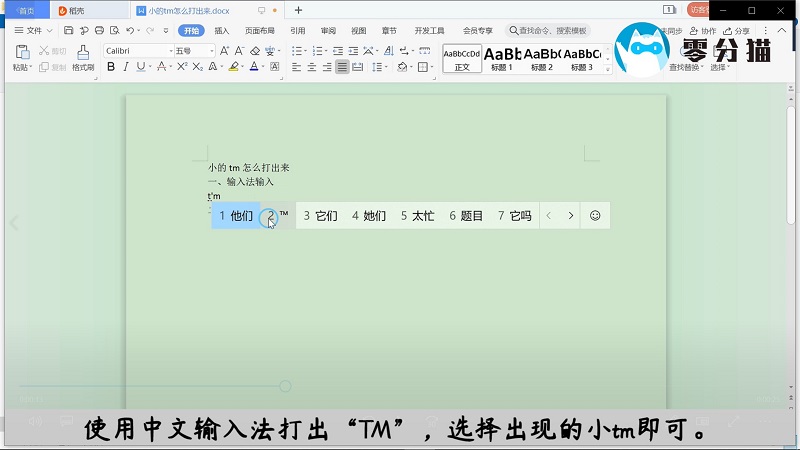Expand the numbered list dropdown
Image resolution: width=800 pixels, height=450 pixels.
[x=326, y=51]
